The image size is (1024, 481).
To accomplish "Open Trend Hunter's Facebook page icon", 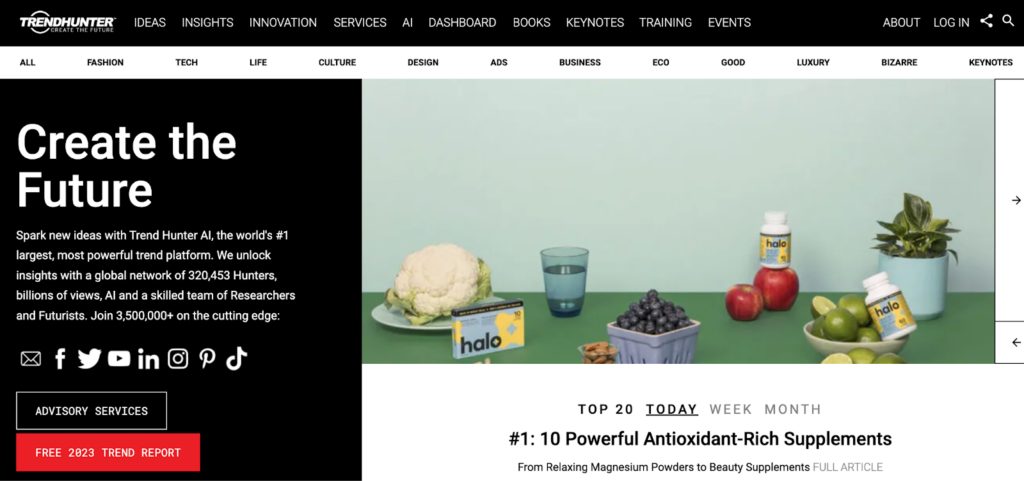I will 60,358.
